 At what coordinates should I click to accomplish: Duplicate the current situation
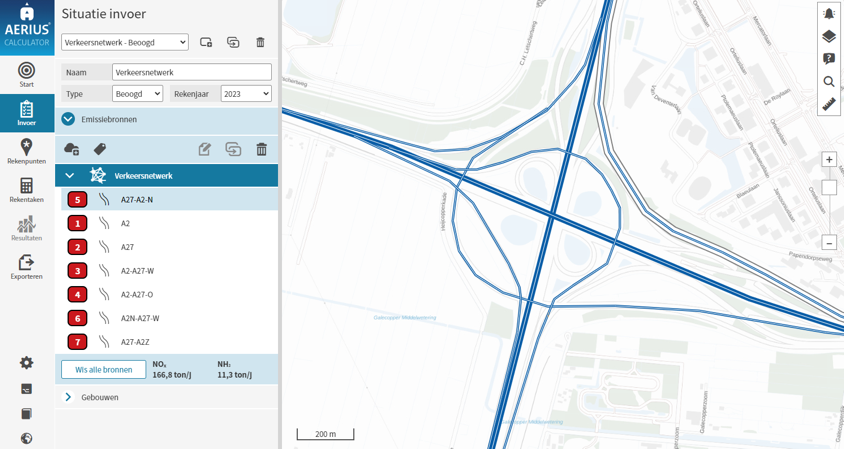pos(233,42)
